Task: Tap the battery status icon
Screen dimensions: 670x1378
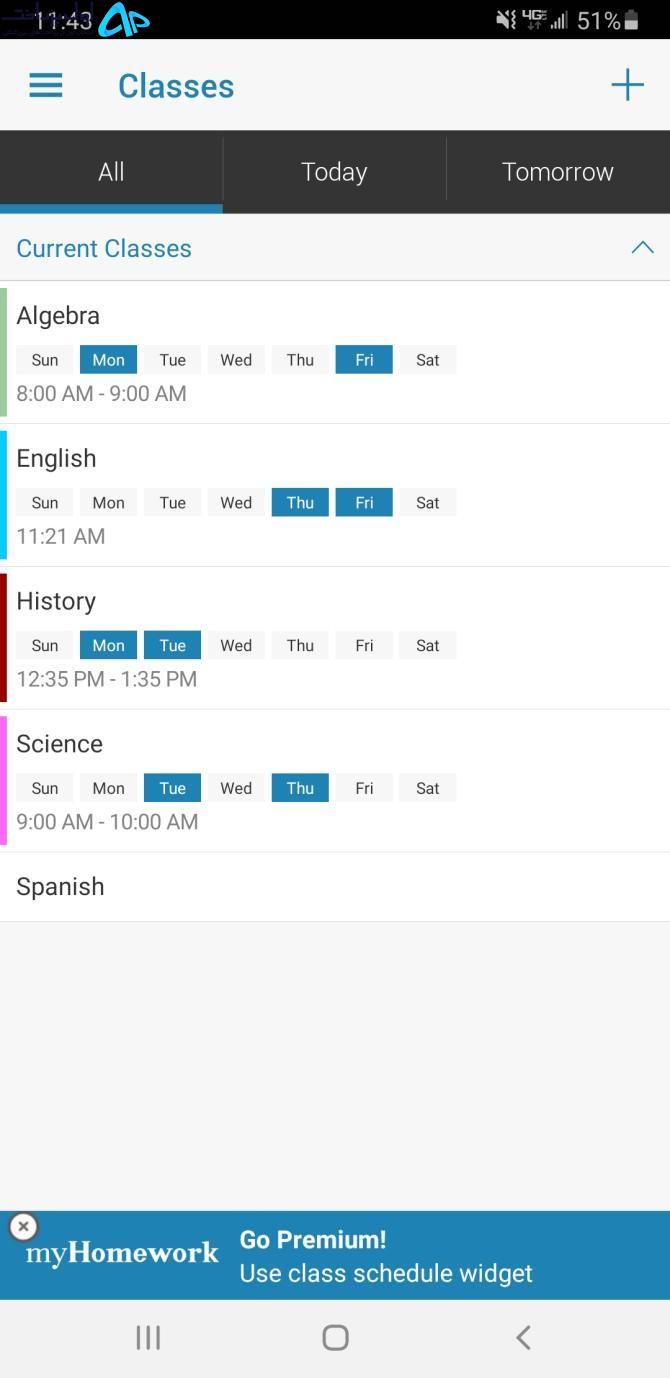Action: point(631,20)
